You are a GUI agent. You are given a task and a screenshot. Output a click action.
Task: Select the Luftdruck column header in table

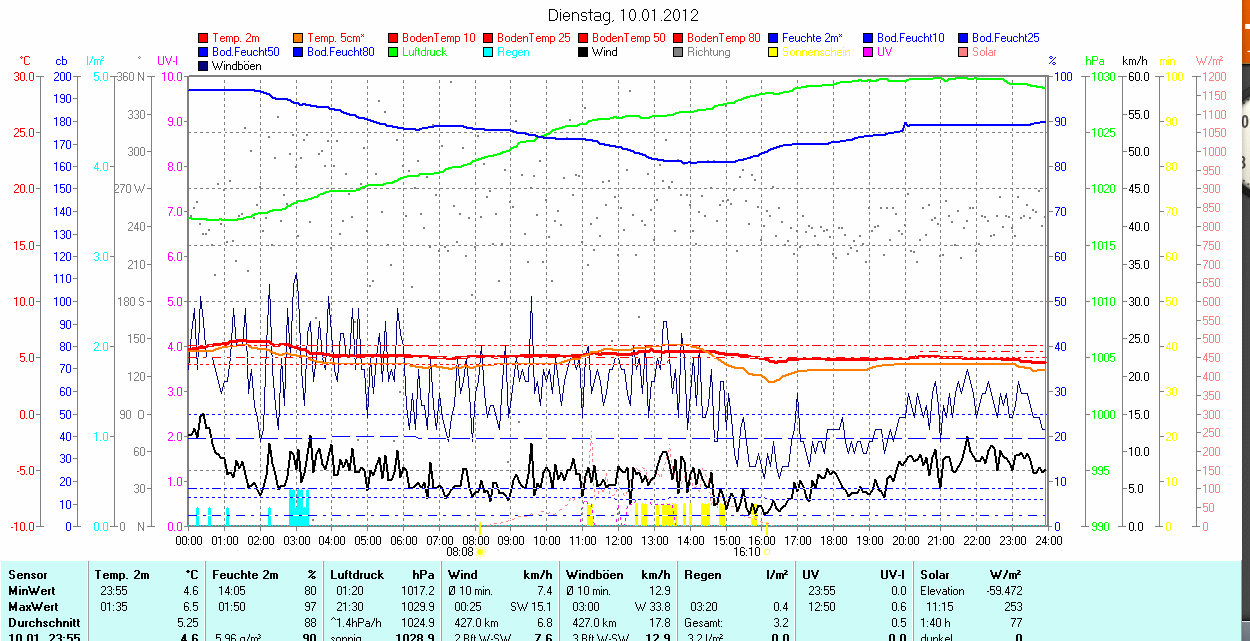coord(356,575)
